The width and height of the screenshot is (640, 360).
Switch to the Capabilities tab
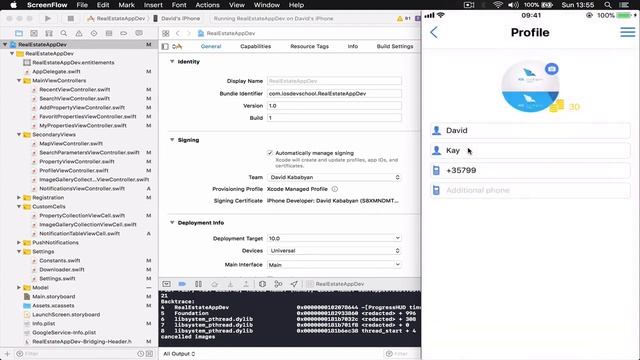[x=256, y=46]
